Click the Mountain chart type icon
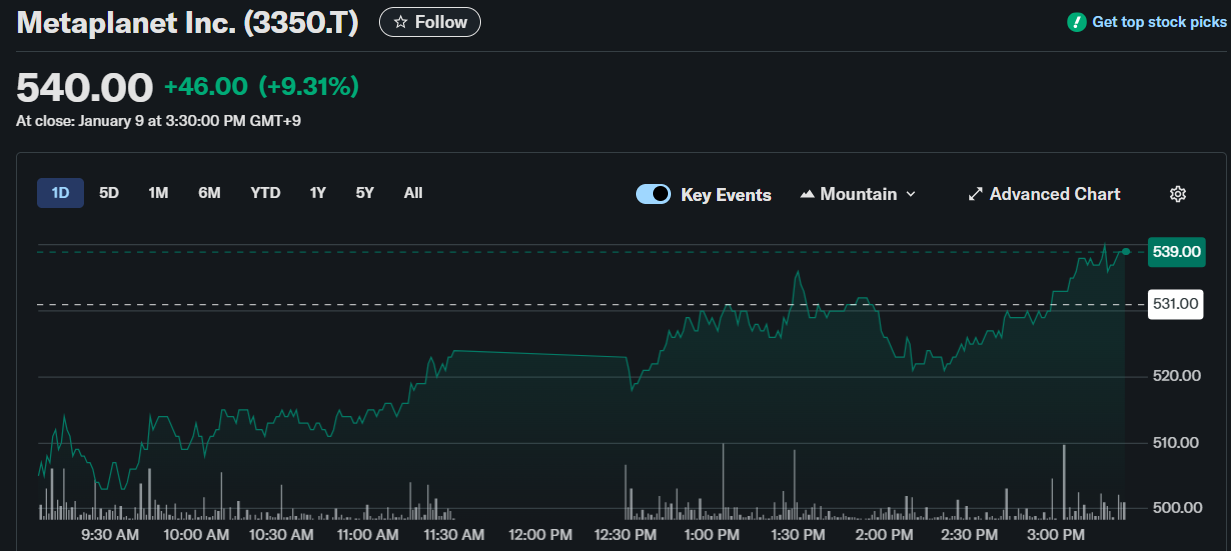This screenshot has width=1231, height=551. [808, 194]
